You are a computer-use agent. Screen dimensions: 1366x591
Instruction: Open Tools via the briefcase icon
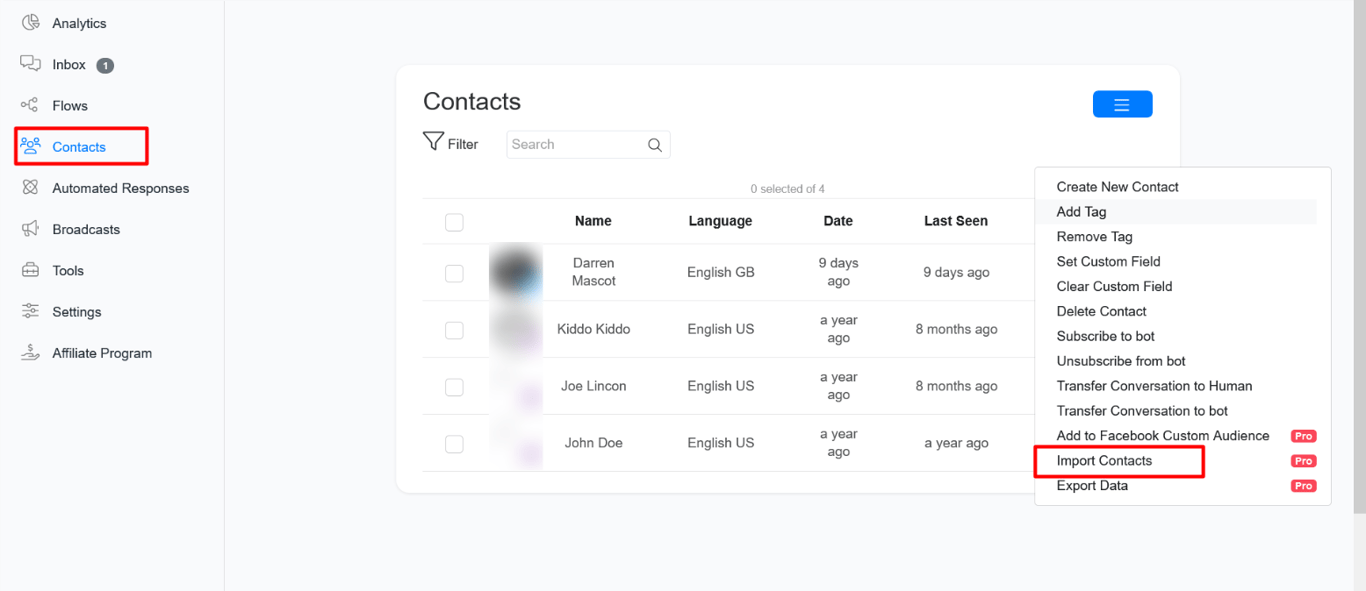(31, 270)
